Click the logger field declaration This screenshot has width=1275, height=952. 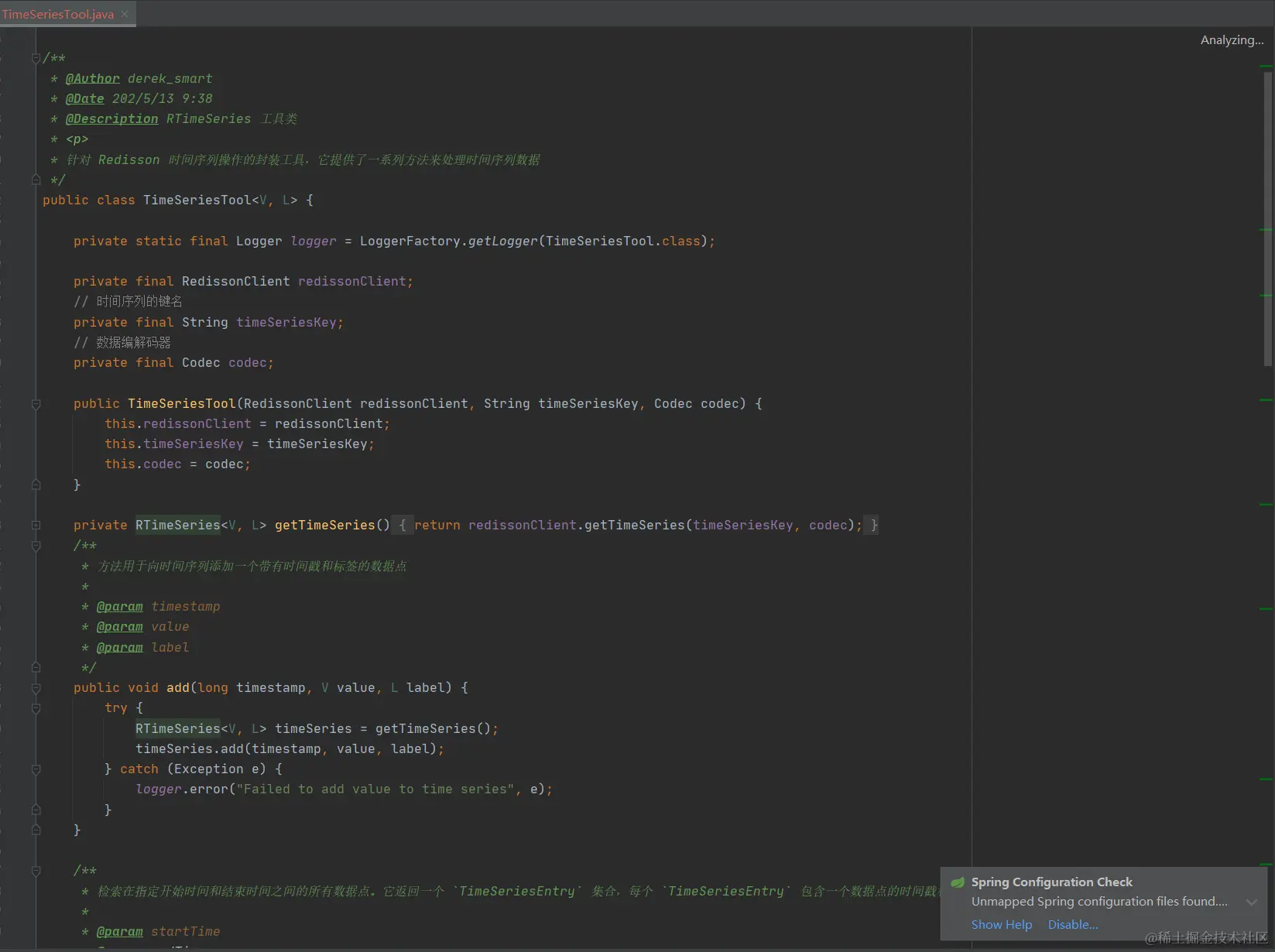pos(314,241)
